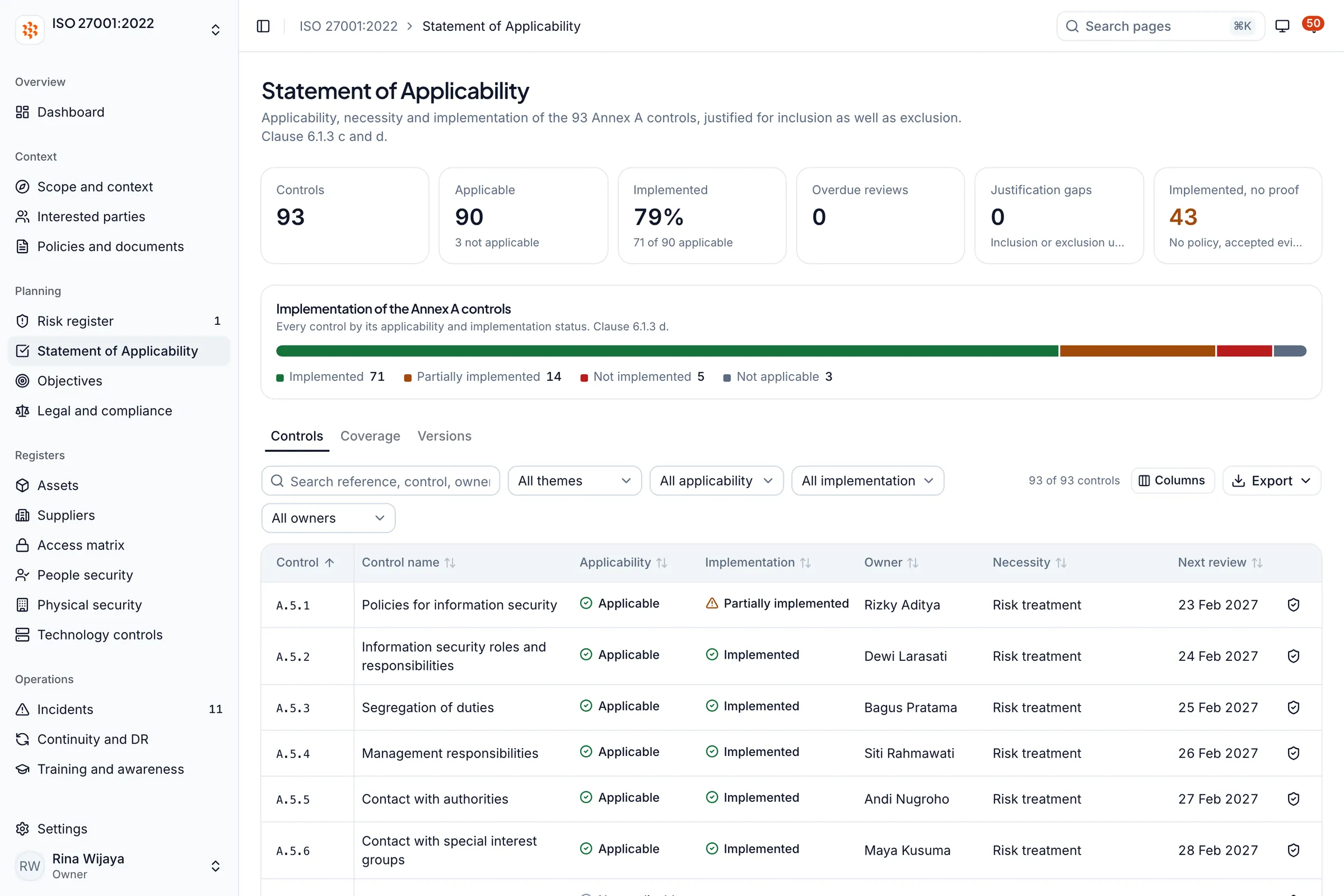The image size is (1344, 896).
Task: Sort table by Owner column
Action: 891,562
